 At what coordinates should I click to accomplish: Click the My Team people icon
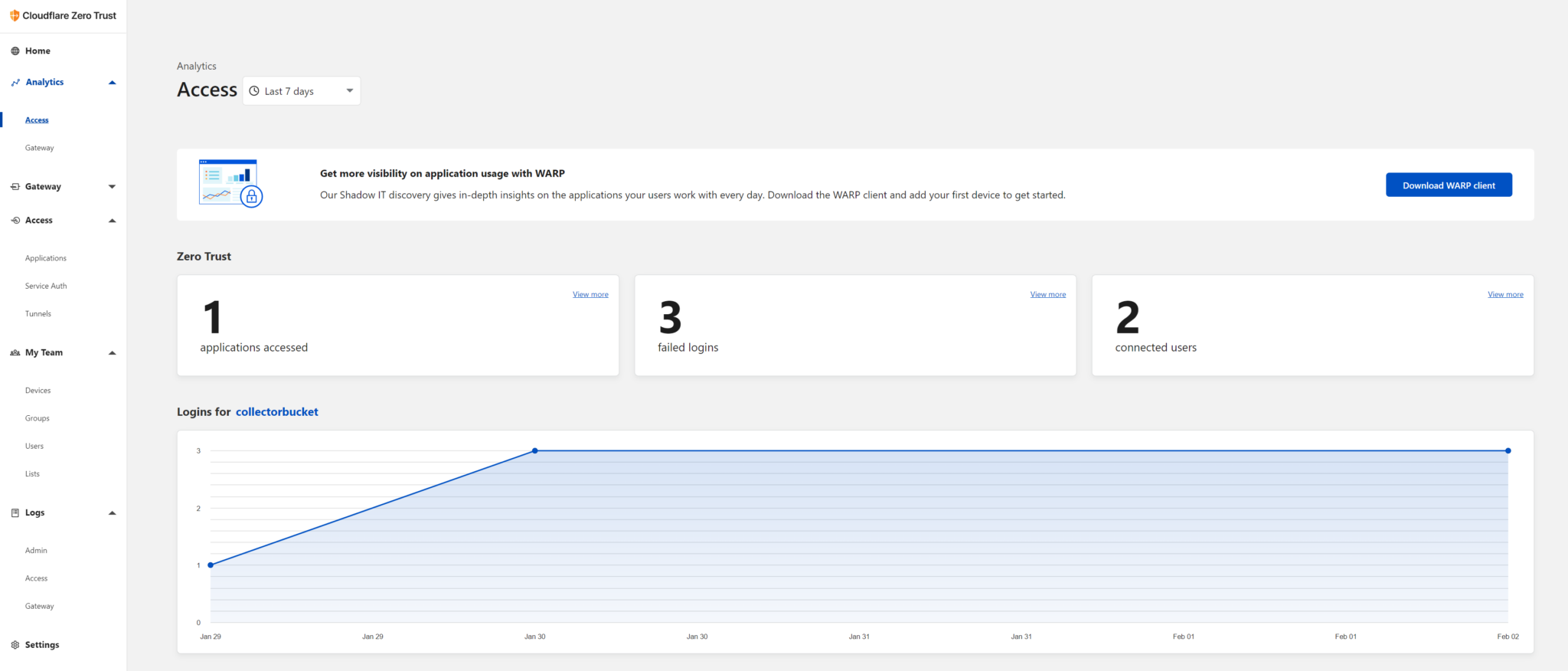click(15, 353)
